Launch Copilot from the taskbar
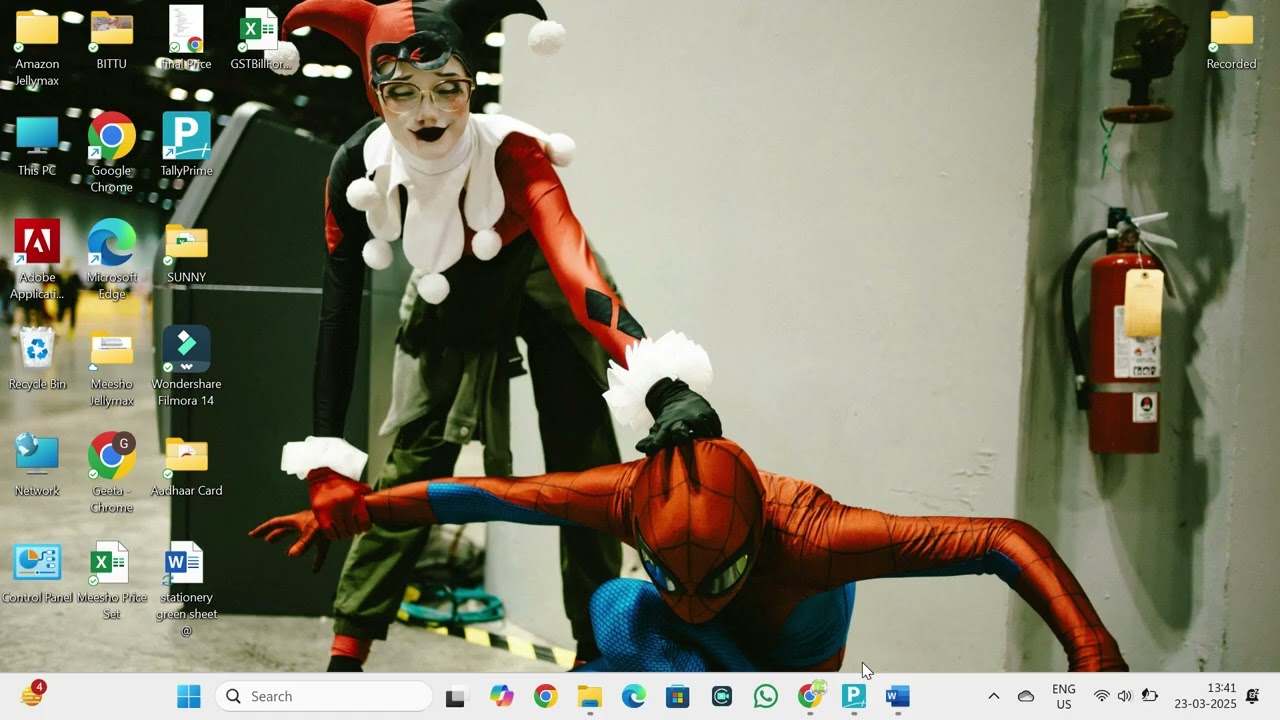 (x=502, y=696)
